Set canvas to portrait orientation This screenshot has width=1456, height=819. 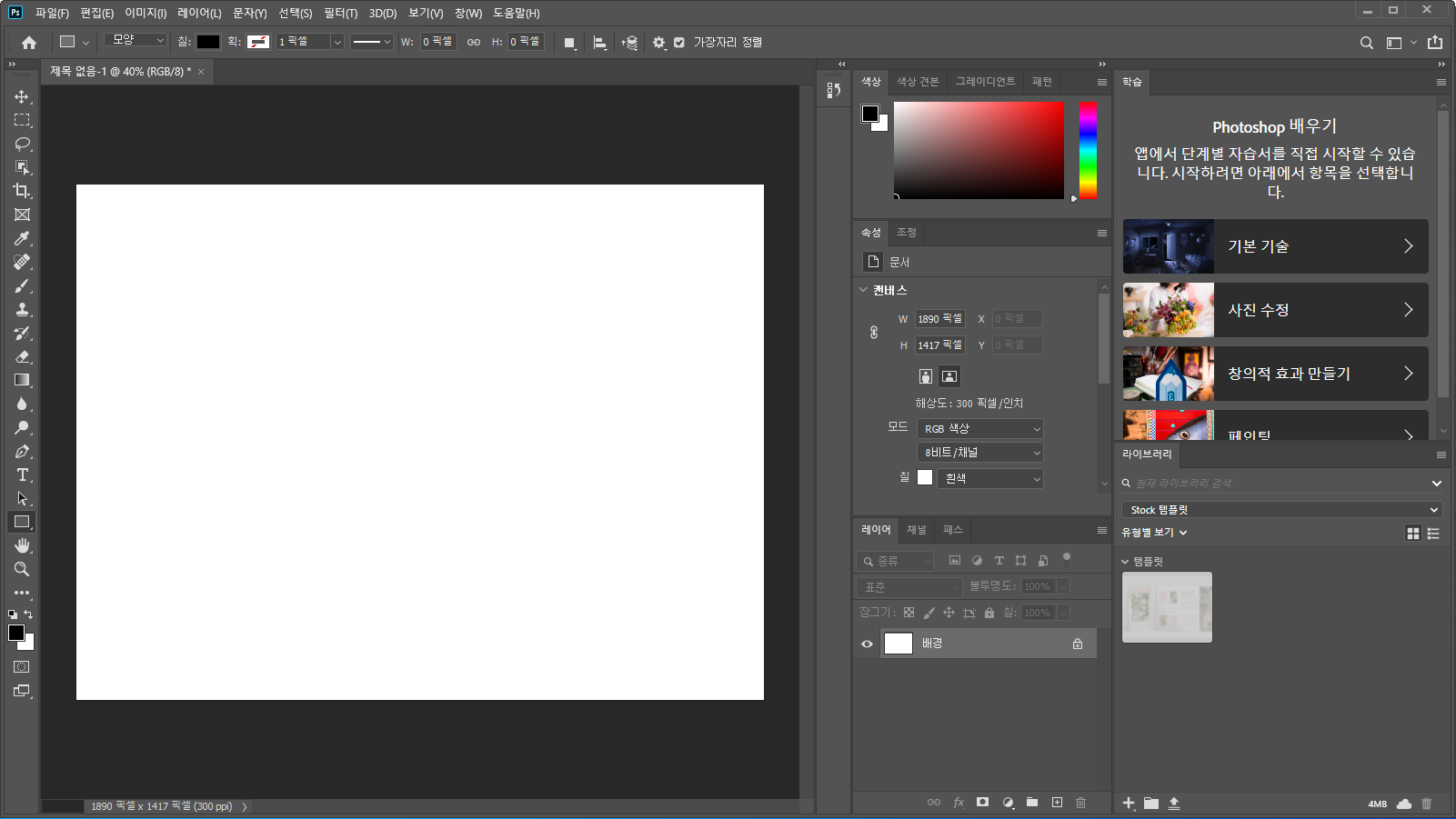click(925, 376)
